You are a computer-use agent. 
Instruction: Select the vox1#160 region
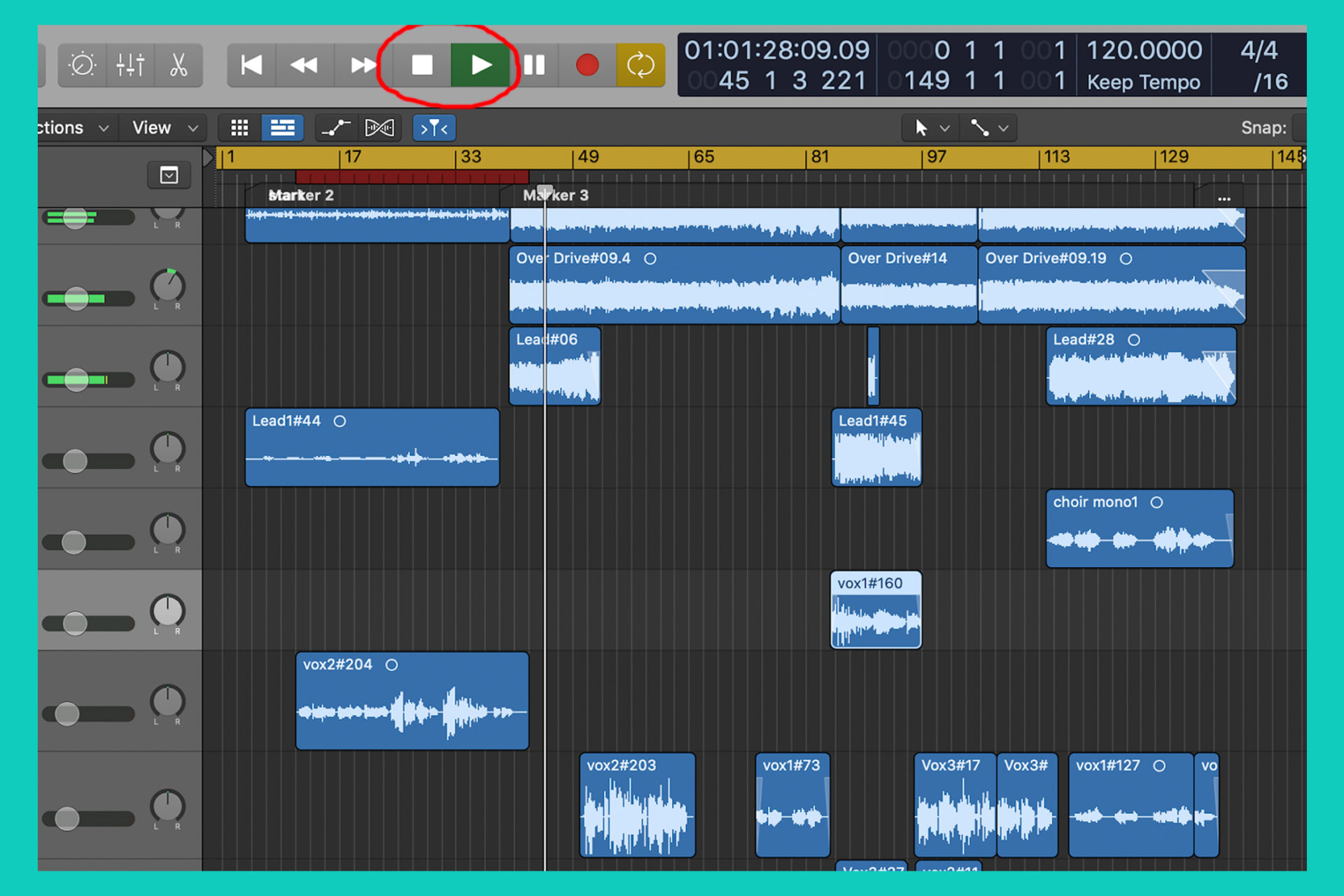[876, 610]
